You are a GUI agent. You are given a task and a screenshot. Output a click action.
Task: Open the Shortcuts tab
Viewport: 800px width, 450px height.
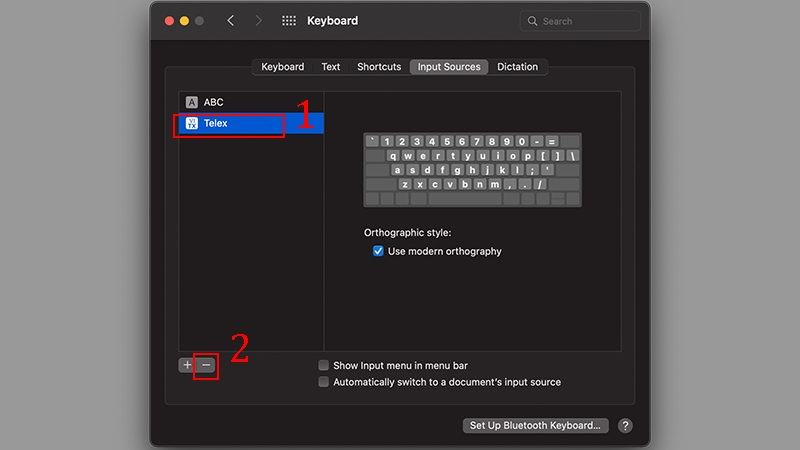click(x=379, y=67)
